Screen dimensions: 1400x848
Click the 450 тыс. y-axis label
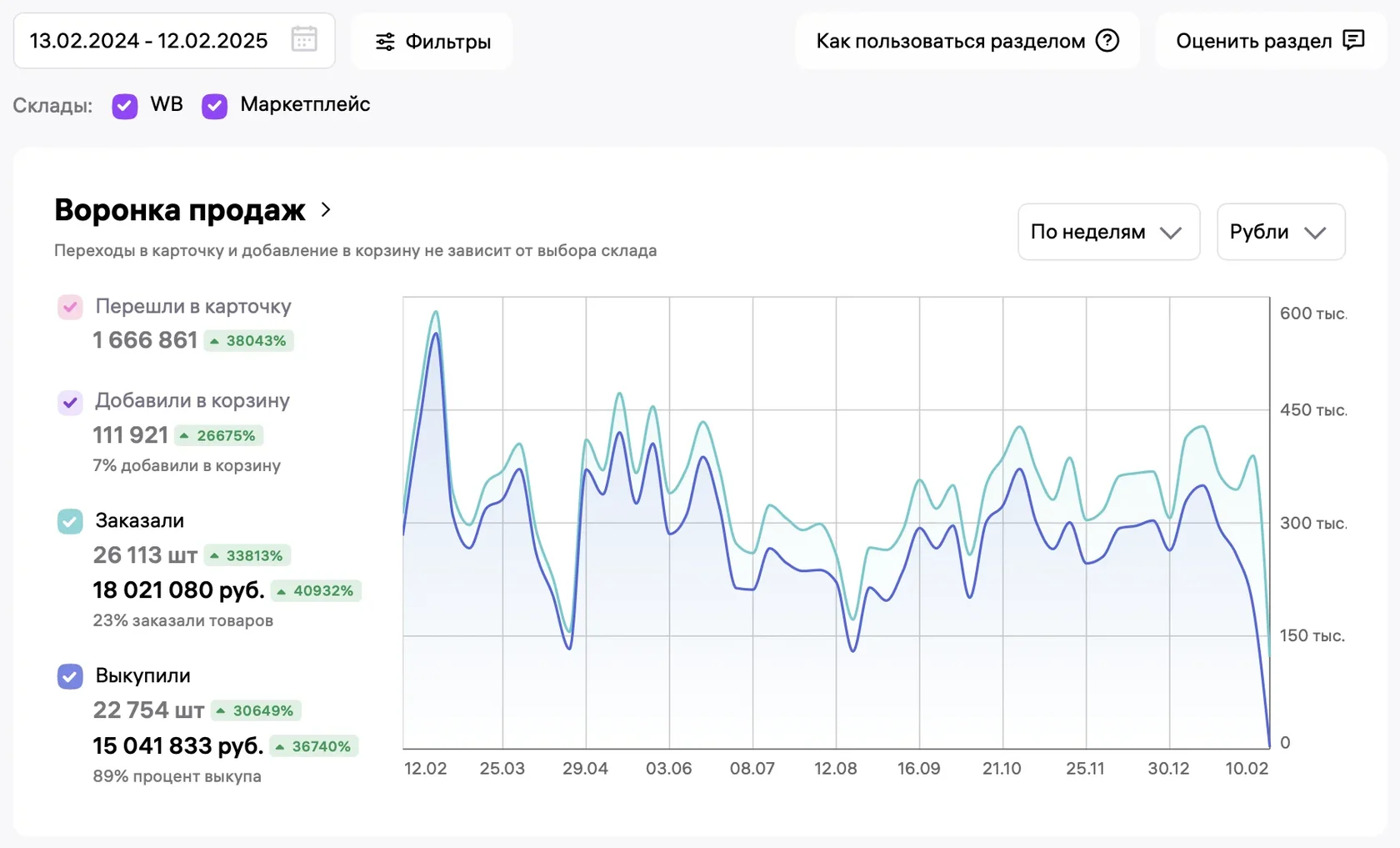point(1313,410)
